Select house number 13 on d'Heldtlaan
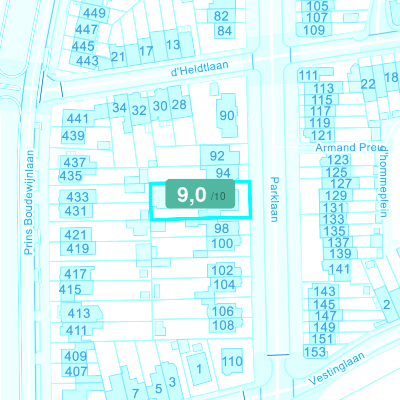 pos(173,45)
